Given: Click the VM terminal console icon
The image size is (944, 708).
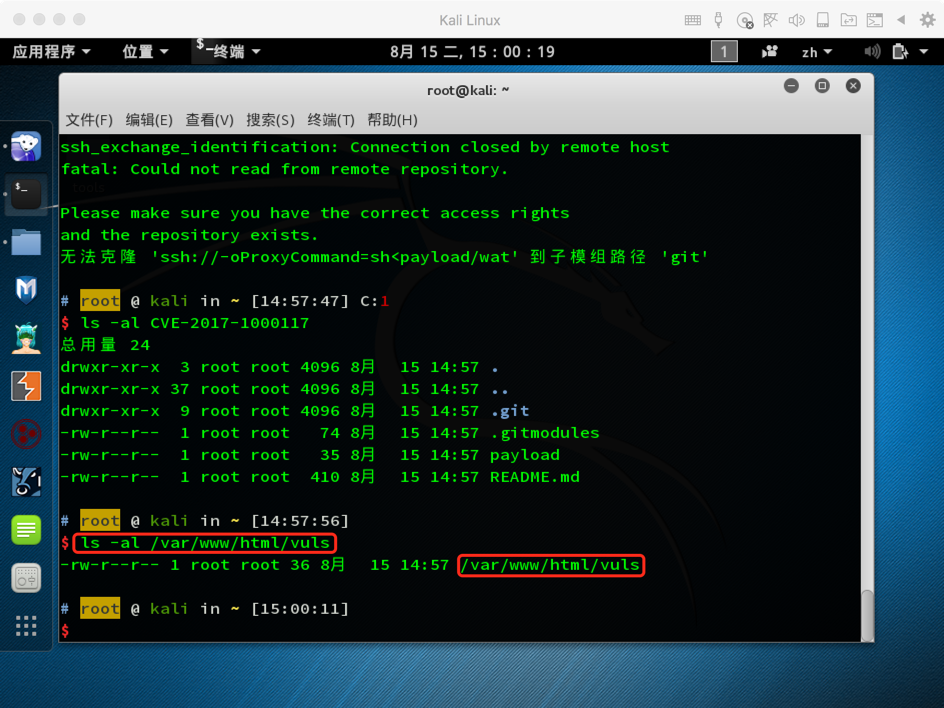Looking at the screenshot, I should pyautogui.click(x=875, y=20).
